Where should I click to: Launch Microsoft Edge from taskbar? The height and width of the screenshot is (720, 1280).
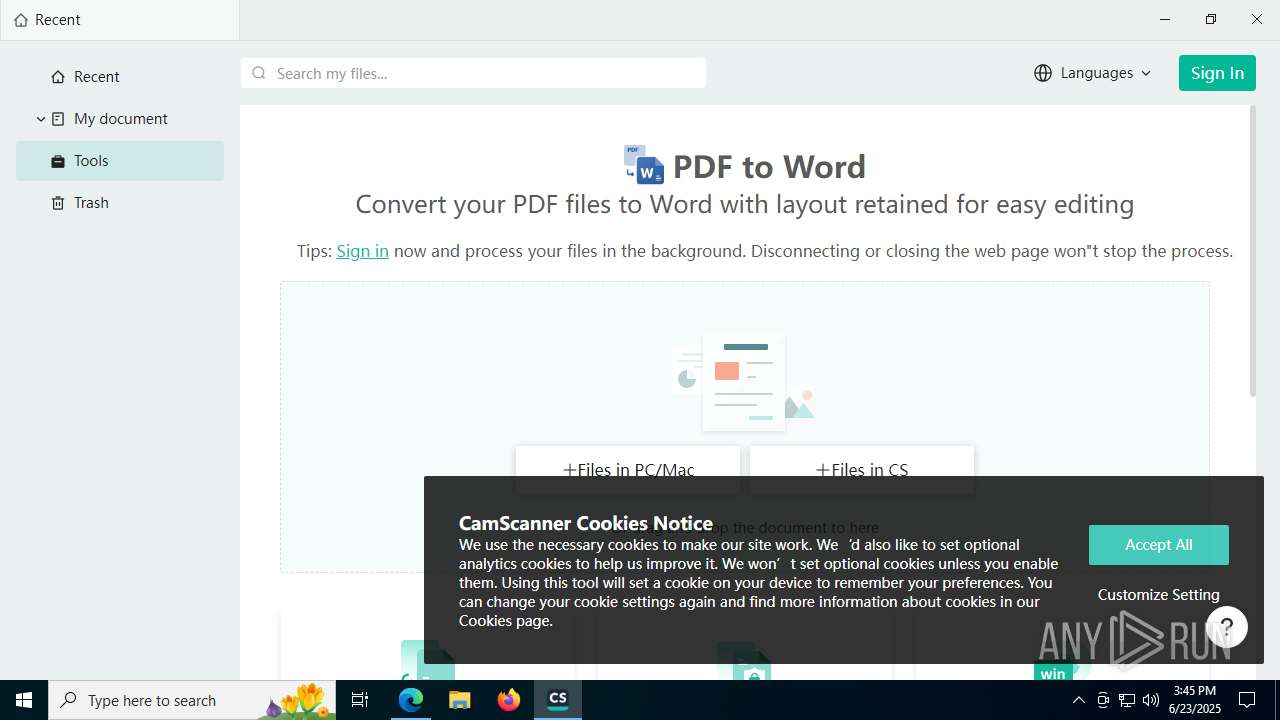[x=411, y=700]
